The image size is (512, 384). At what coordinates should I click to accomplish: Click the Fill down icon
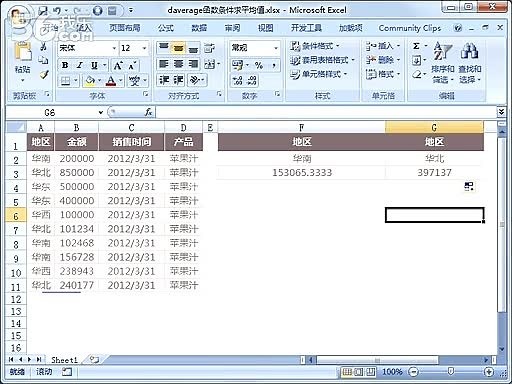click(x=416, y=60)
